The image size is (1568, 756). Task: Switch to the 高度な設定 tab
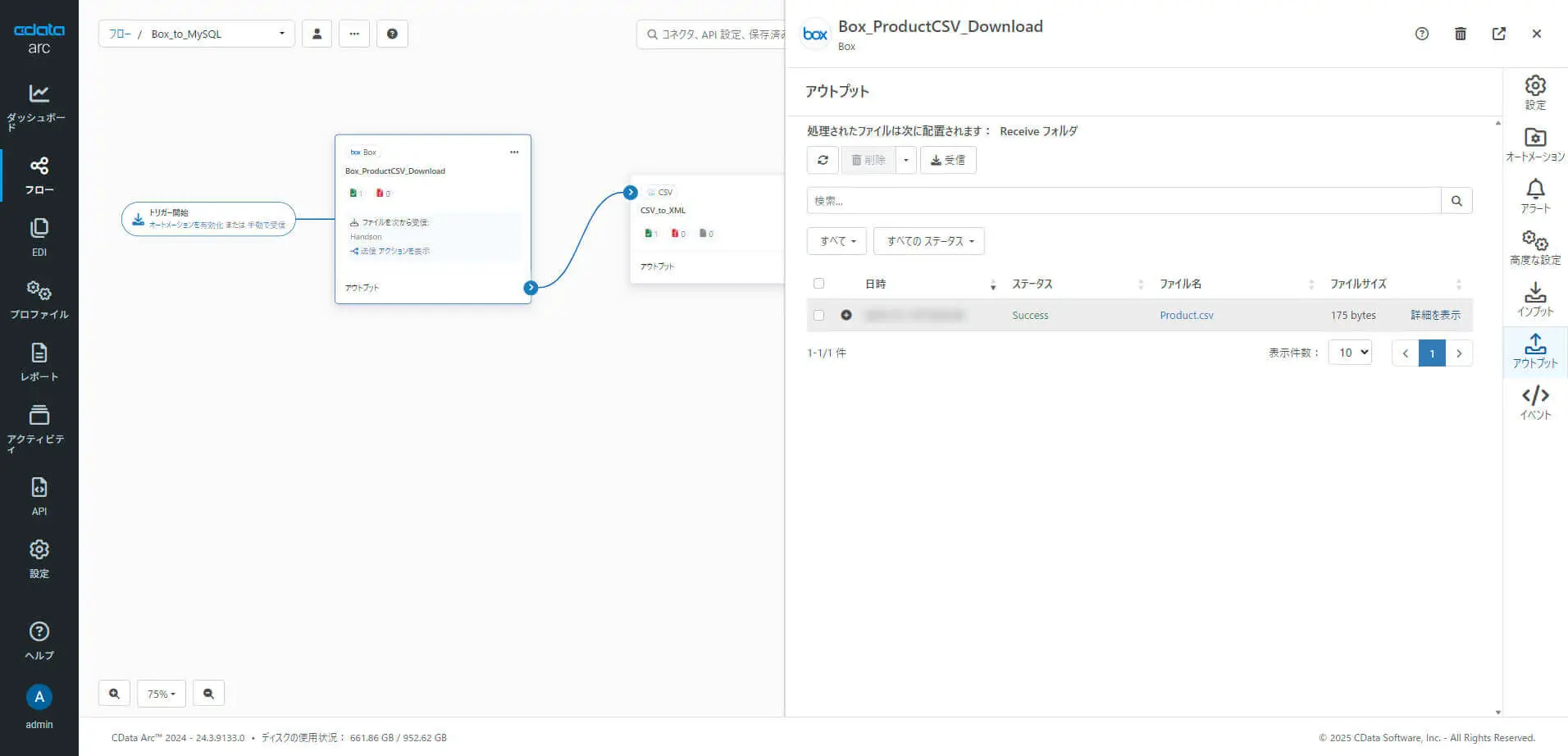click(1535, 248)
